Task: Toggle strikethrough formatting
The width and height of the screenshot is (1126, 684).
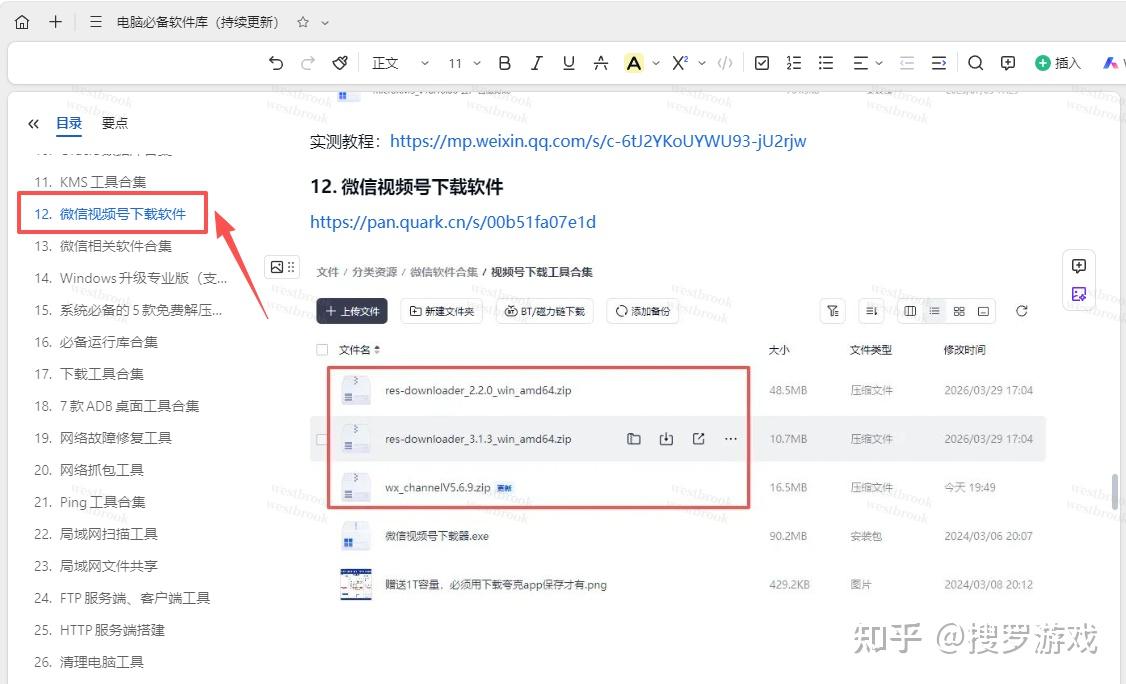Action: click(601, 63)
